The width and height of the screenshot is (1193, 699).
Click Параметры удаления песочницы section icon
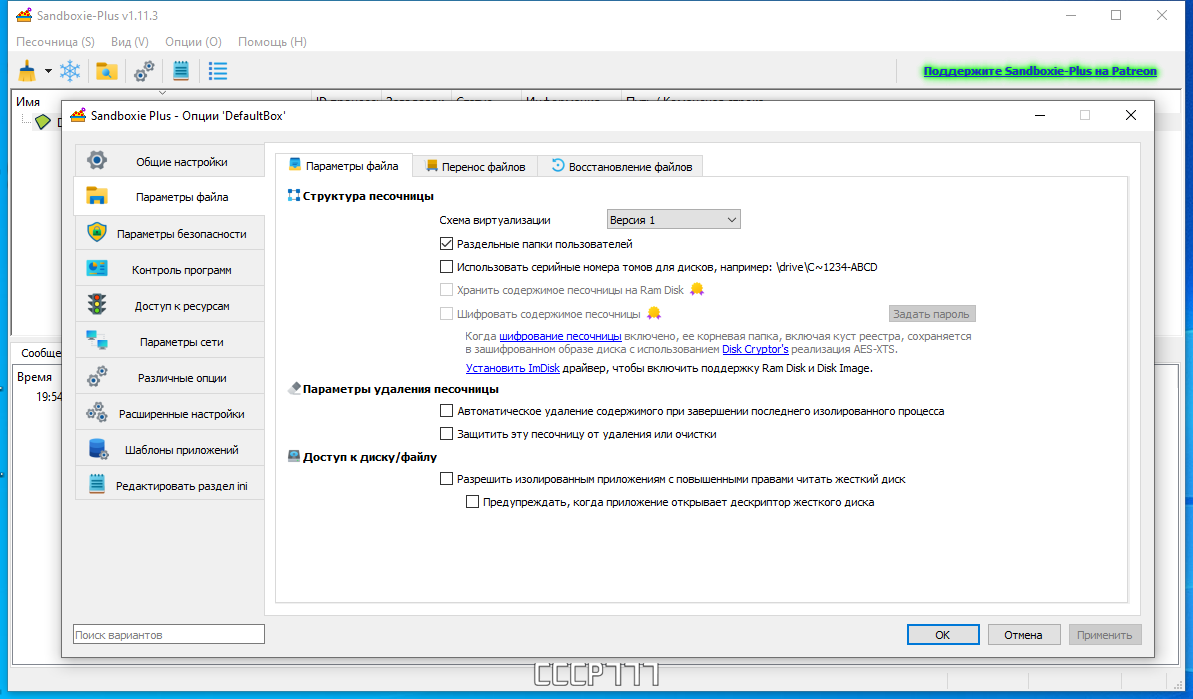tap(294, 389)
